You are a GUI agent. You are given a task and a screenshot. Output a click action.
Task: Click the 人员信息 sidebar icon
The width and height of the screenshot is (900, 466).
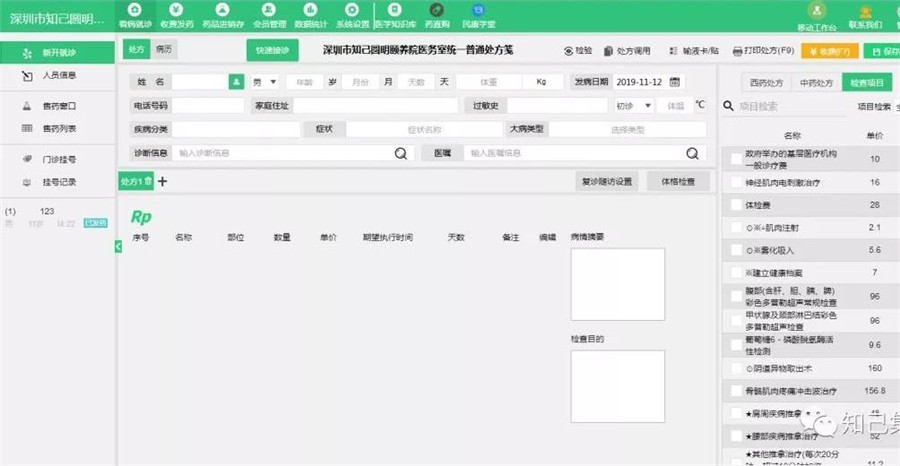27,75
